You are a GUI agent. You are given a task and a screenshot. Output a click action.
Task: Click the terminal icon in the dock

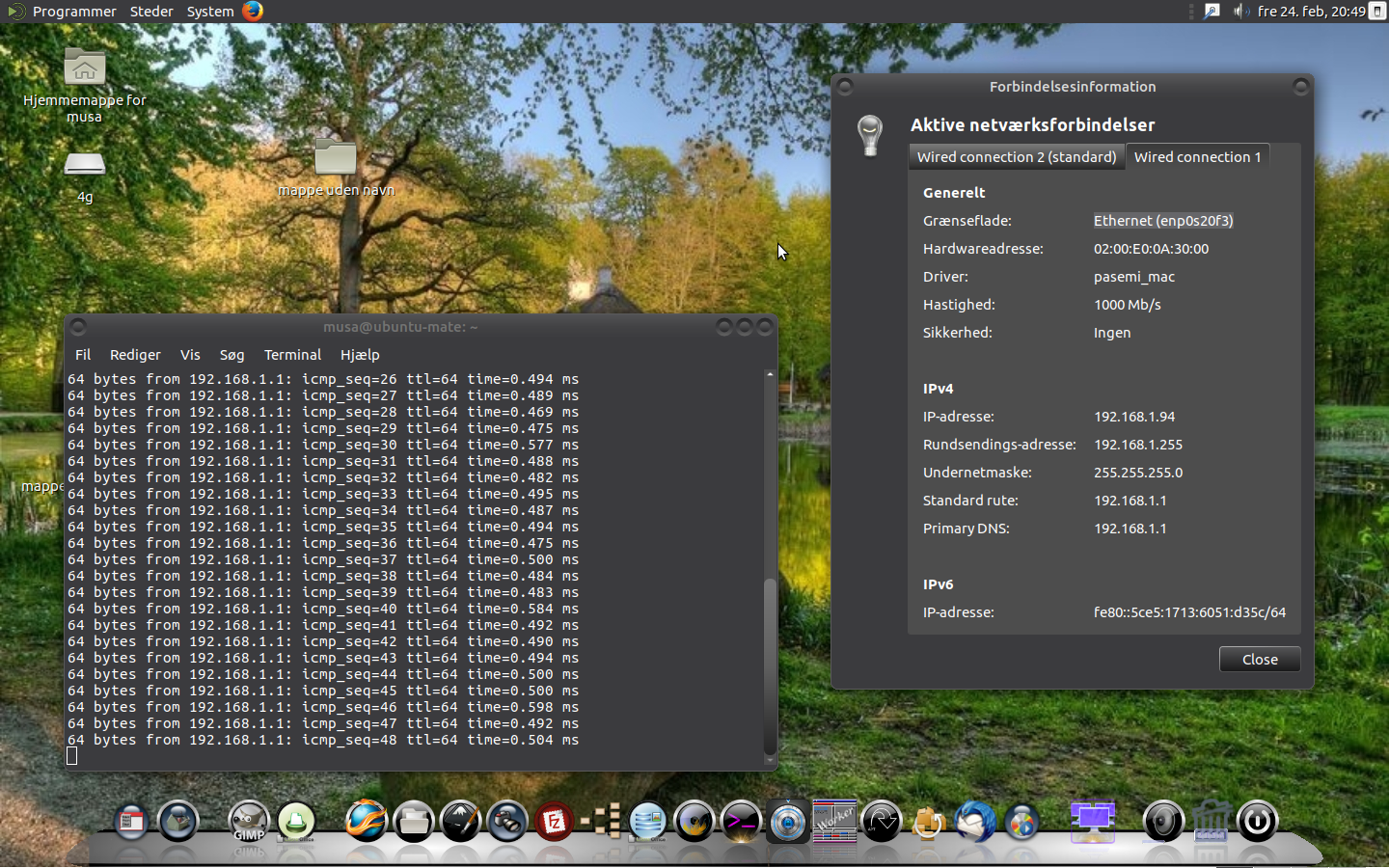(741, 822)
